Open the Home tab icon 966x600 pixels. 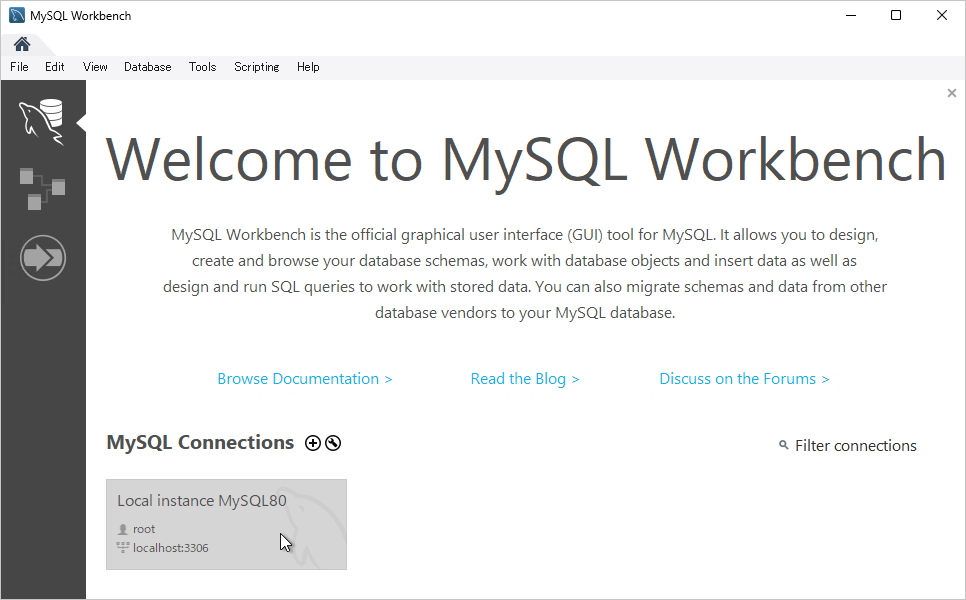(x=22, y=44)
